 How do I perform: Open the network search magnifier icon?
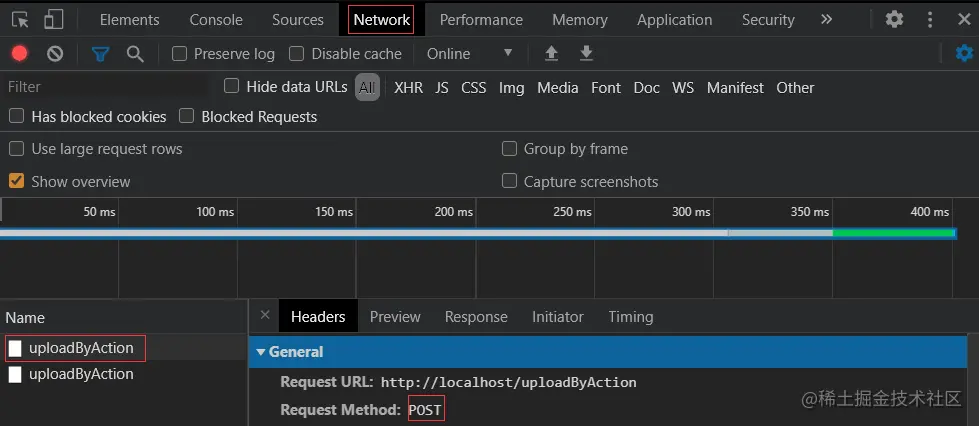[135, 54]
